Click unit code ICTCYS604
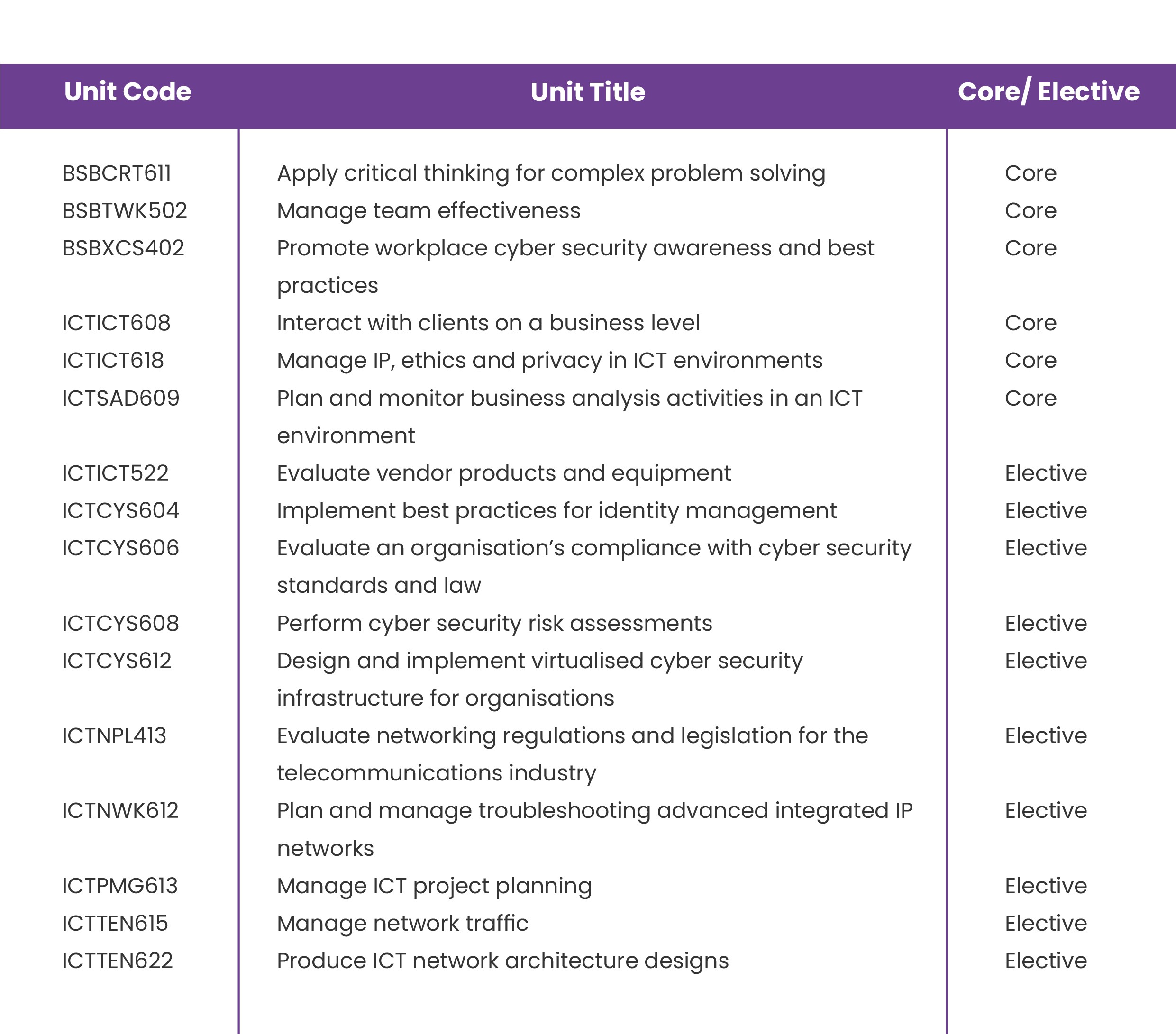The image size is (1176, 1034). point(121,511)
